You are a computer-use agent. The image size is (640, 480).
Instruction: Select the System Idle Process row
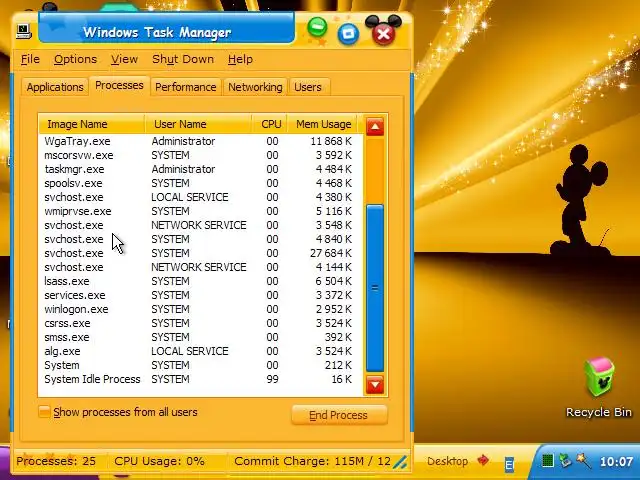200,379
